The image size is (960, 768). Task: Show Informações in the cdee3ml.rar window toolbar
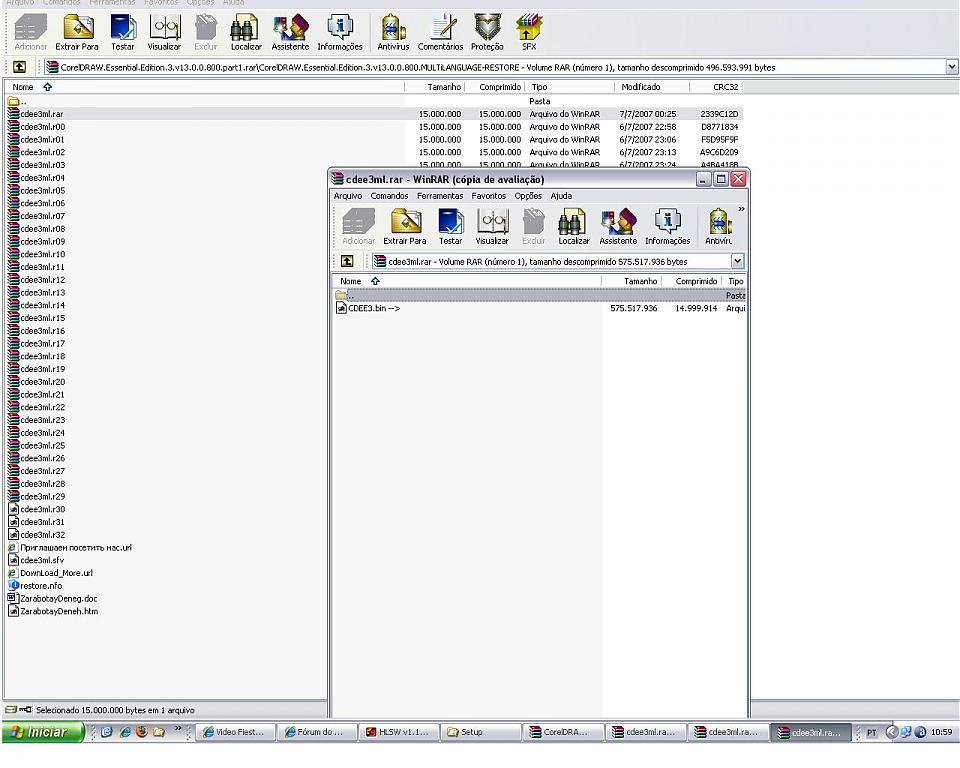667,227
